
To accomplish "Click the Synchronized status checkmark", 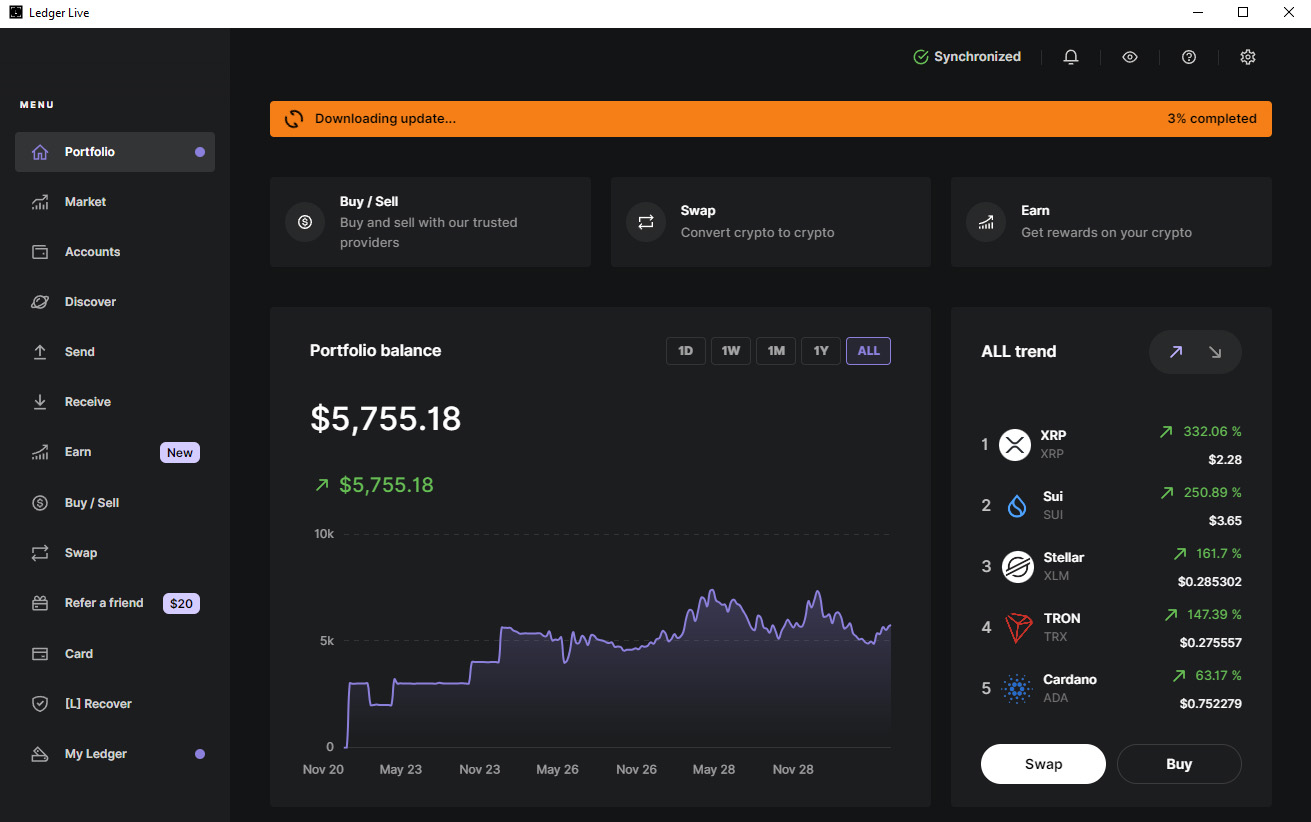I will pos(921,57).
